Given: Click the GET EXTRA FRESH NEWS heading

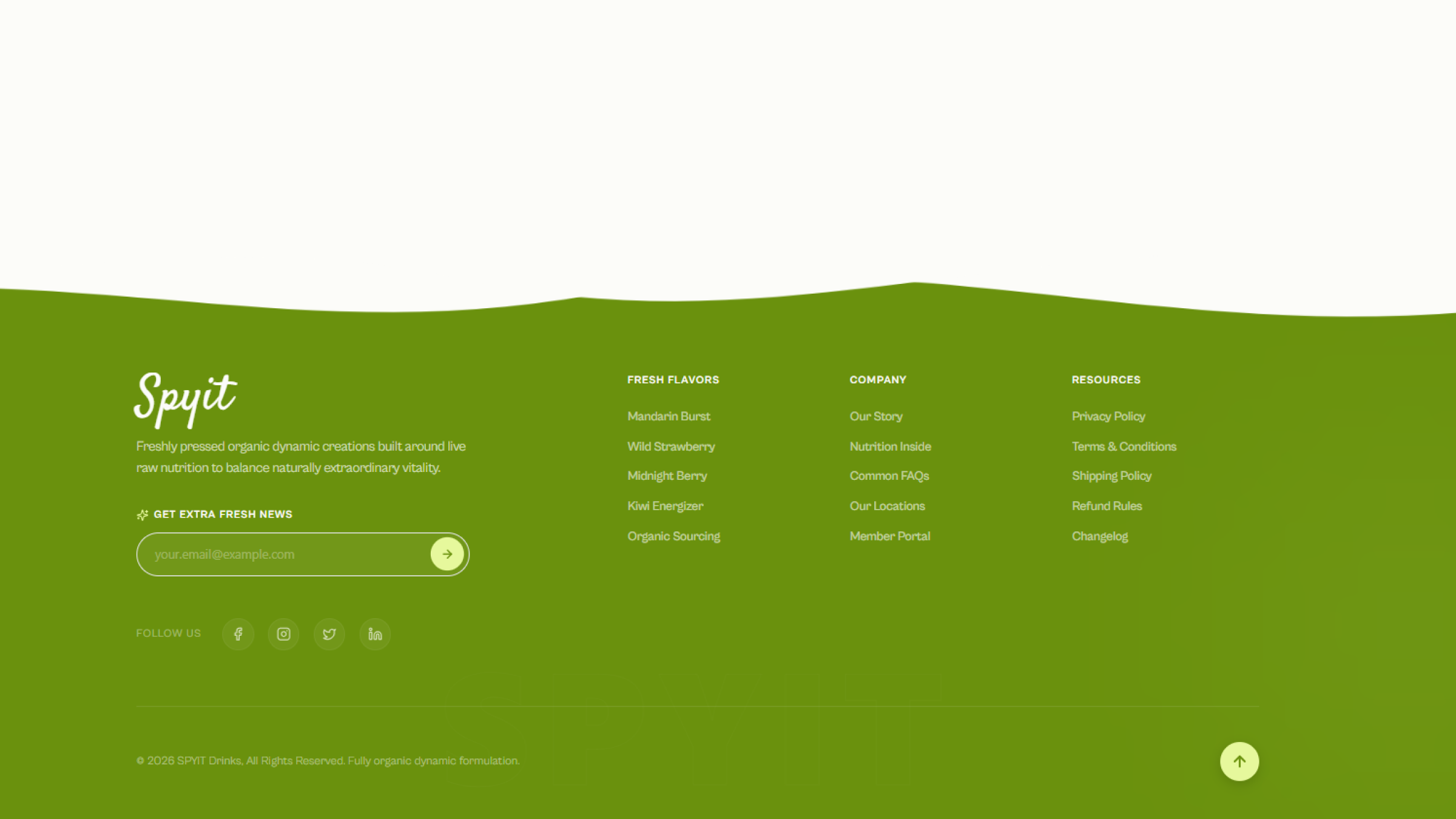Looking at the screenshot, I should 223,514.
